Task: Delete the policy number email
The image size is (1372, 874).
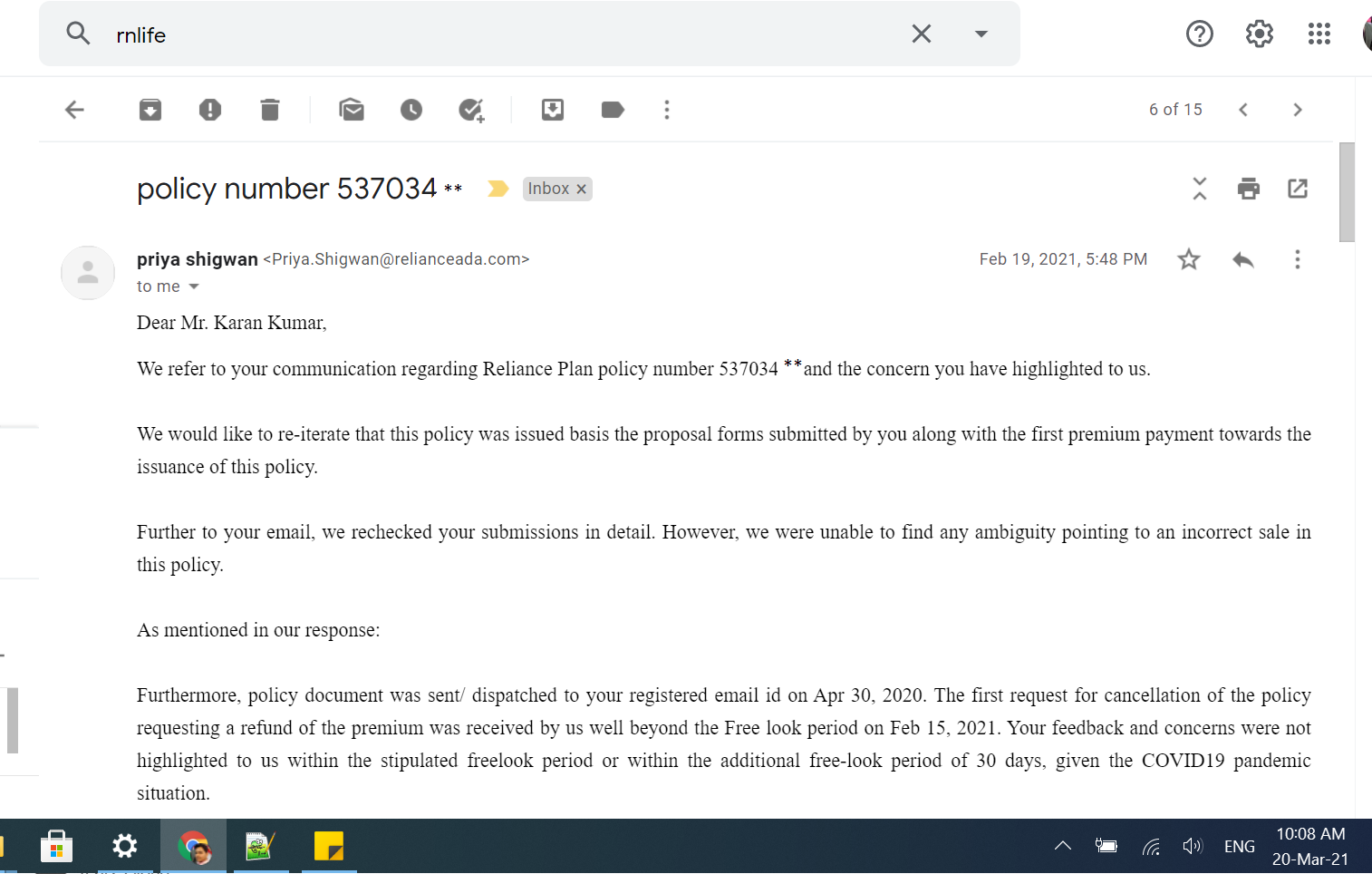Action: pos(270,110)
